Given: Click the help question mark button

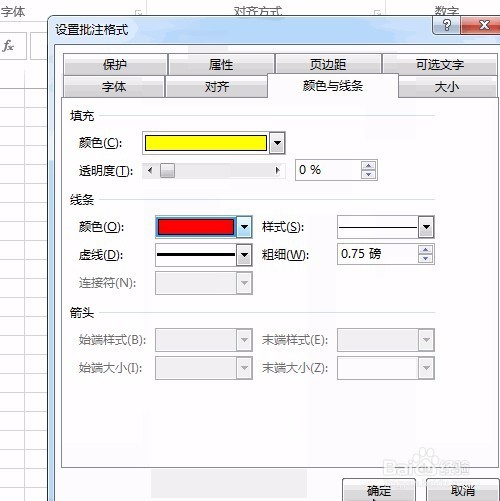Looking at the screenshot, I should (x=446, y=25).
